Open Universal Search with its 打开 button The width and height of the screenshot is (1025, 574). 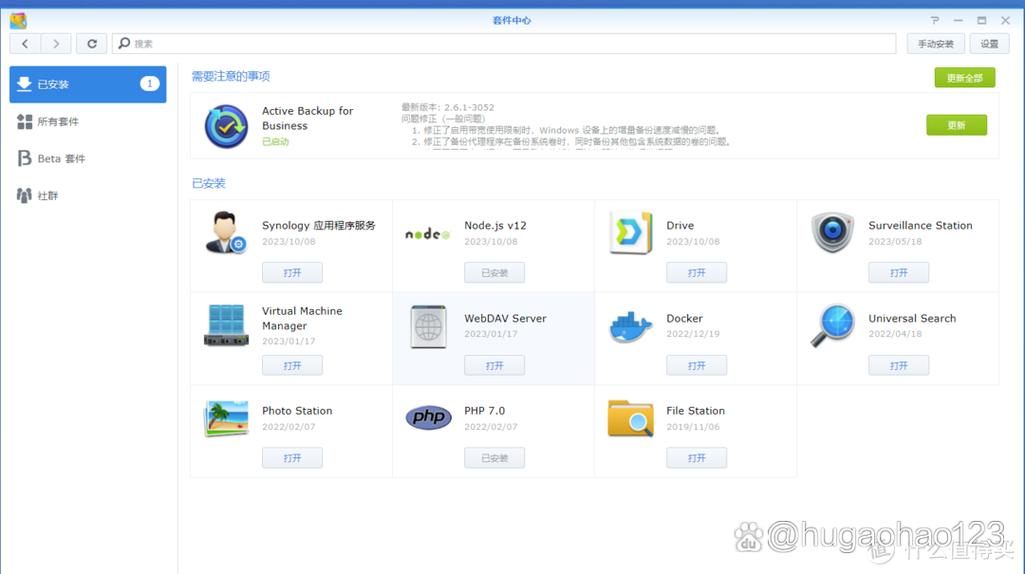click(898, 365)
